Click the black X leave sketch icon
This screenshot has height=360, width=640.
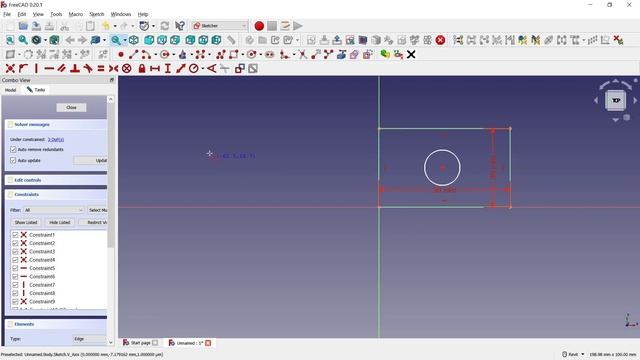tap(411, 54)
